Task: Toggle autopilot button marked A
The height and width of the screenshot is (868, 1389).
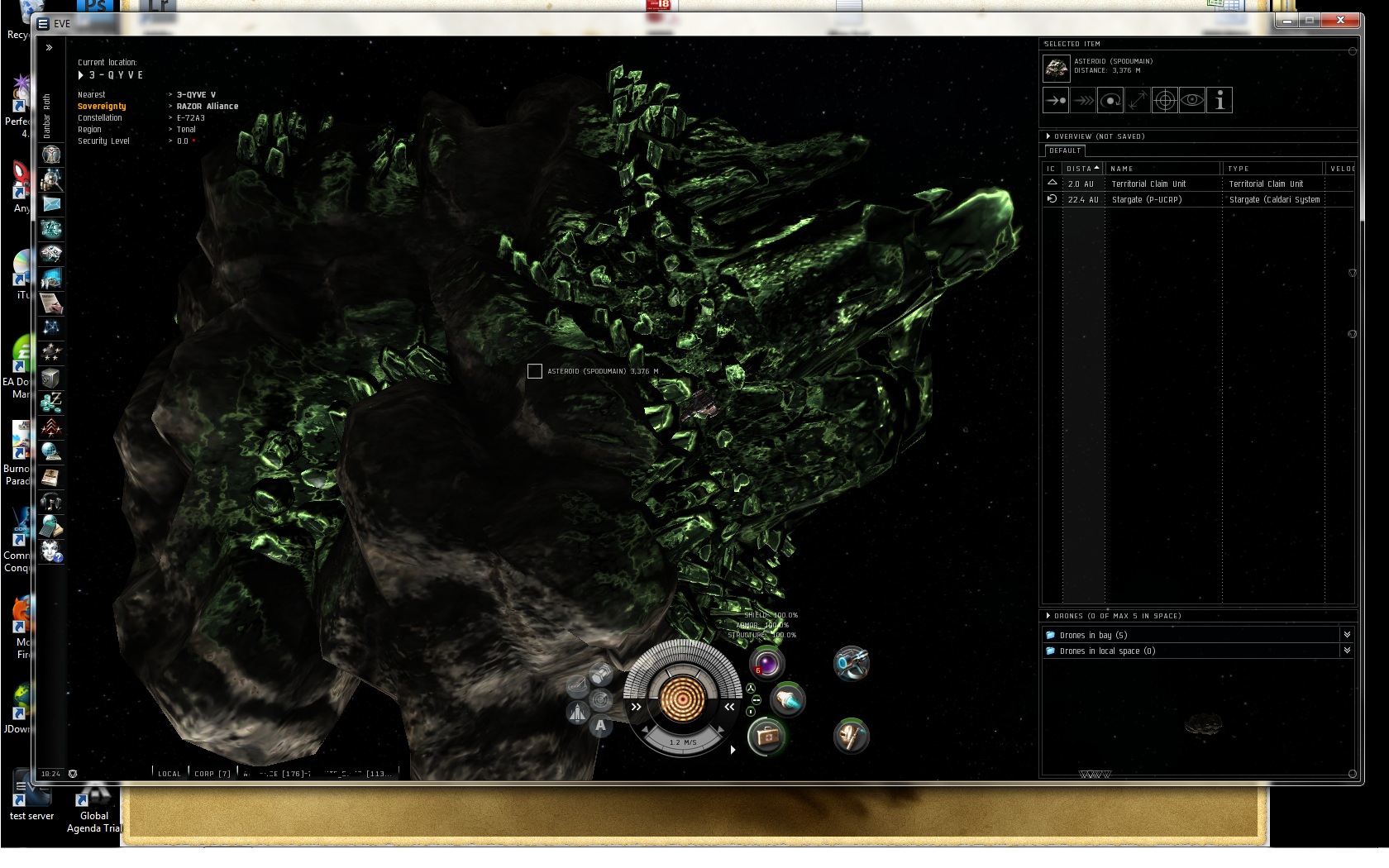Action: tap(600, 726)
